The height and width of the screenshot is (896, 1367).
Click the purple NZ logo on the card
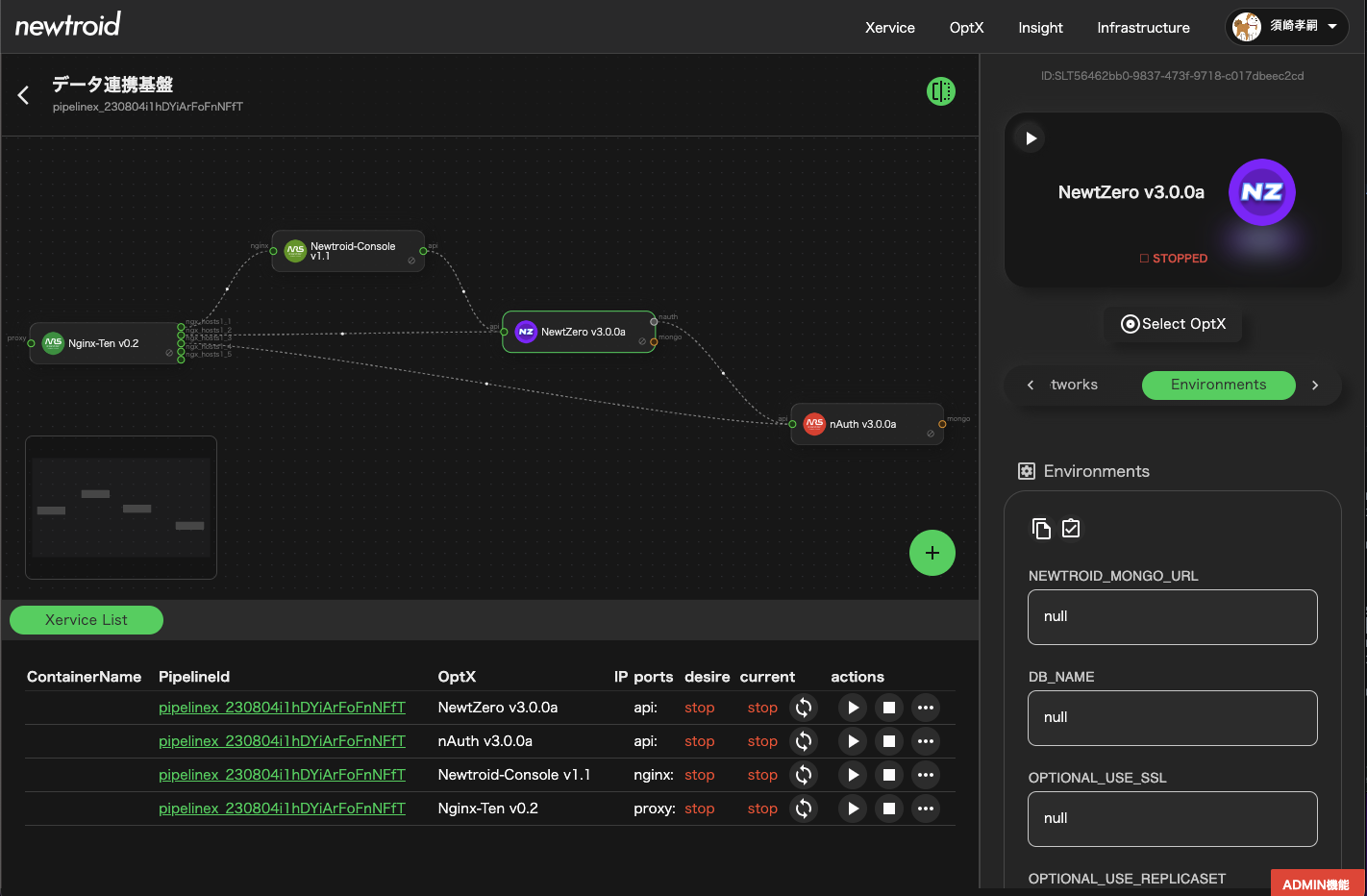[x=1262, y=192]
